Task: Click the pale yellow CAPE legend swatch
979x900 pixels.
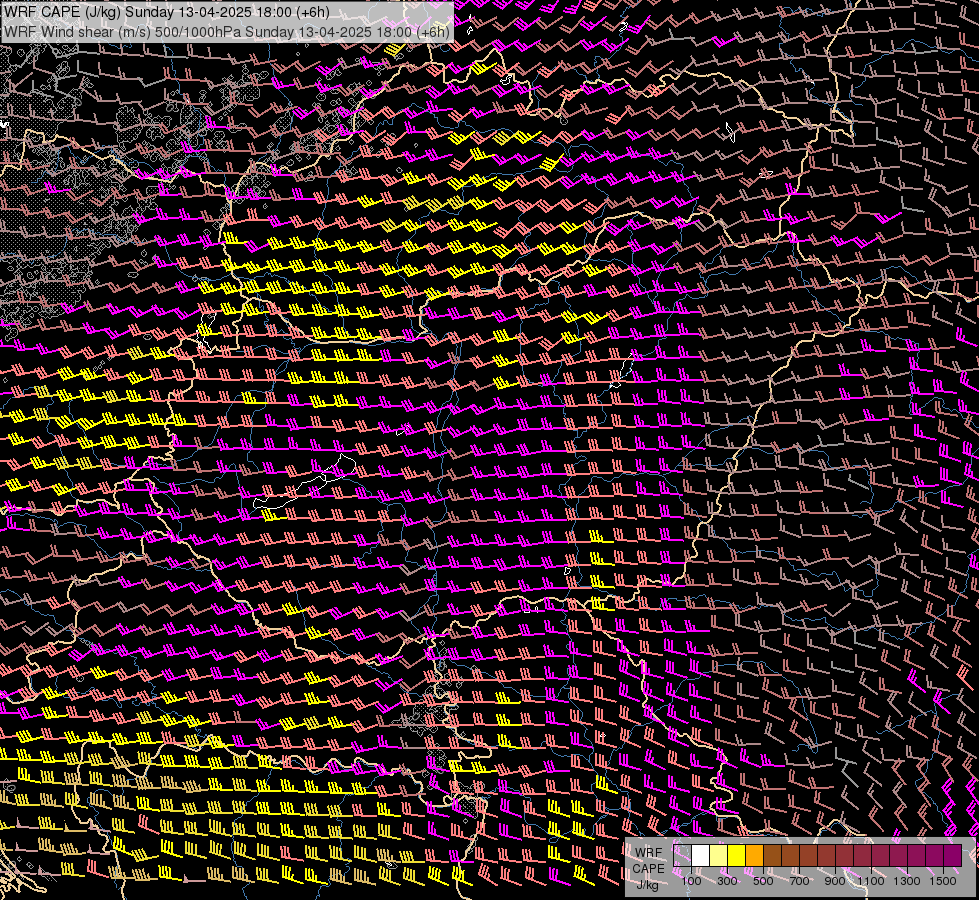Action: click(x=719, y=856)
